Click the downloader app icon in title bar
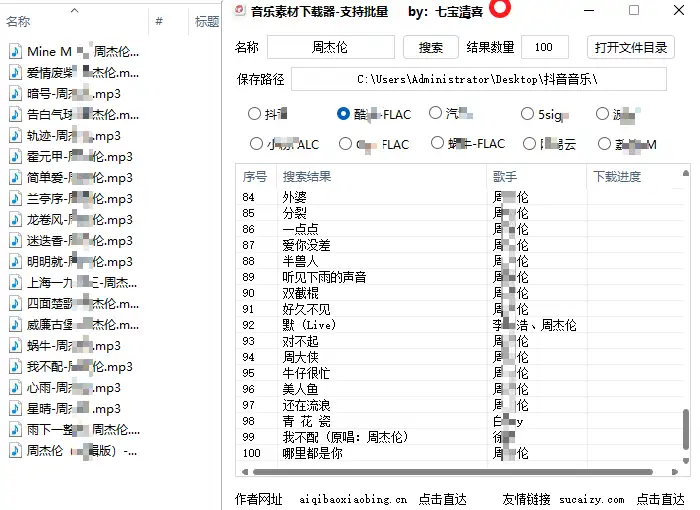Viewport: 700px width, 510px height. 238,11
